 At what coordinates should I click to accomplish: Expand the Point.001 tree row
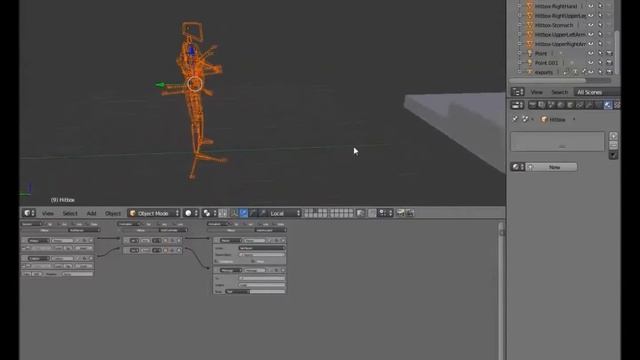tap(520, 62)
